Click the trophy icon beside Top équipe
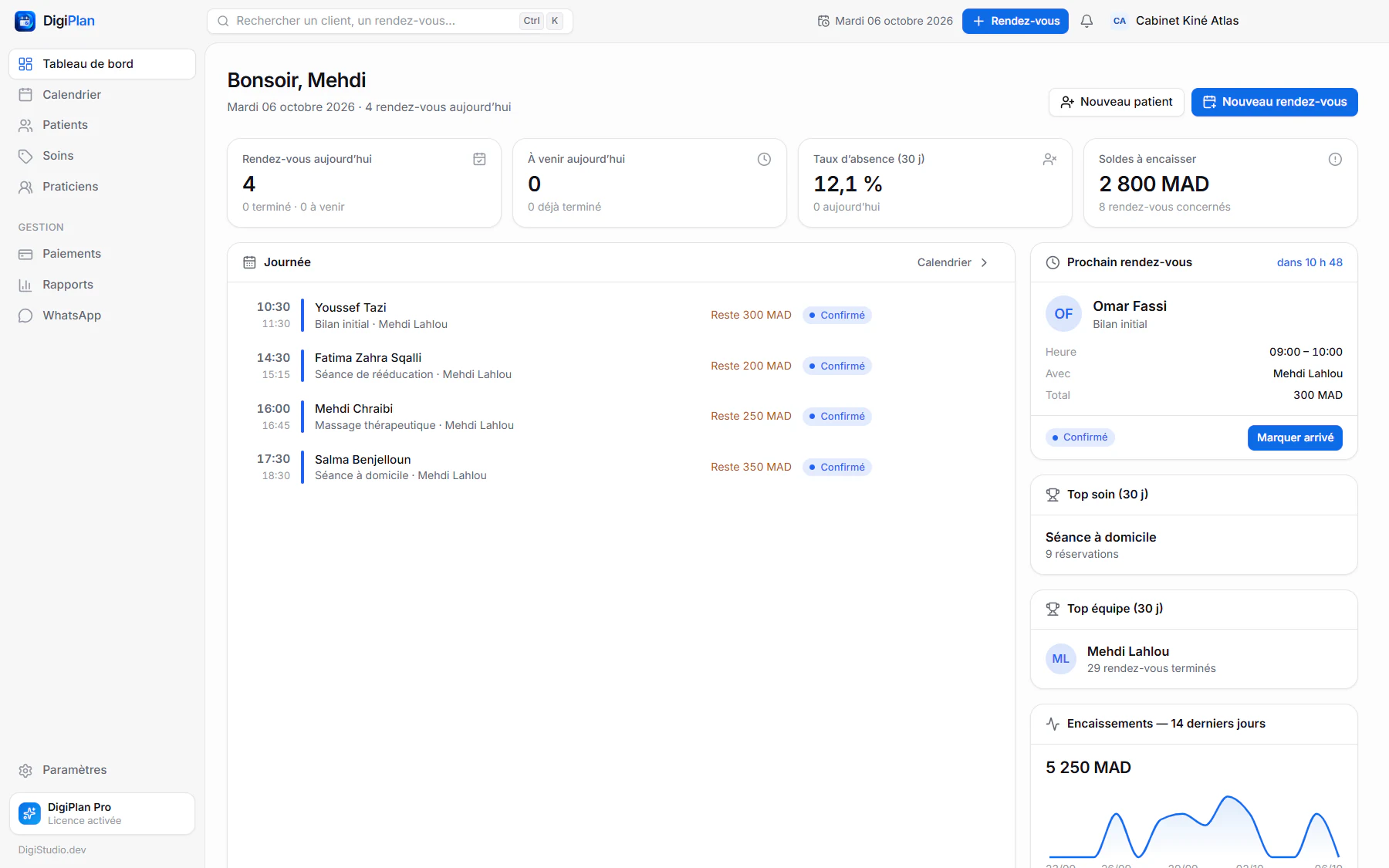 pos(1053,609)
